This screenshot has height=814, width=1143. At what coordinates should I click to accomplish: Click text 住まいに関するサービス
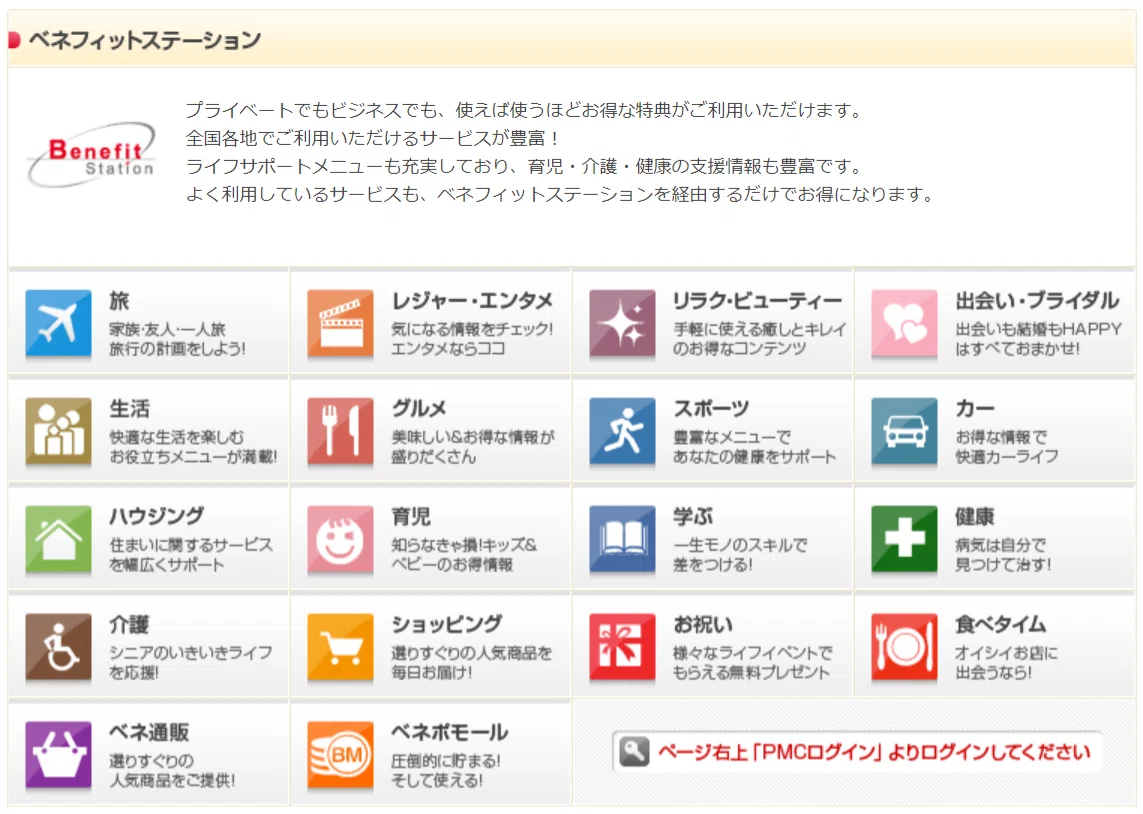point(192,545)
